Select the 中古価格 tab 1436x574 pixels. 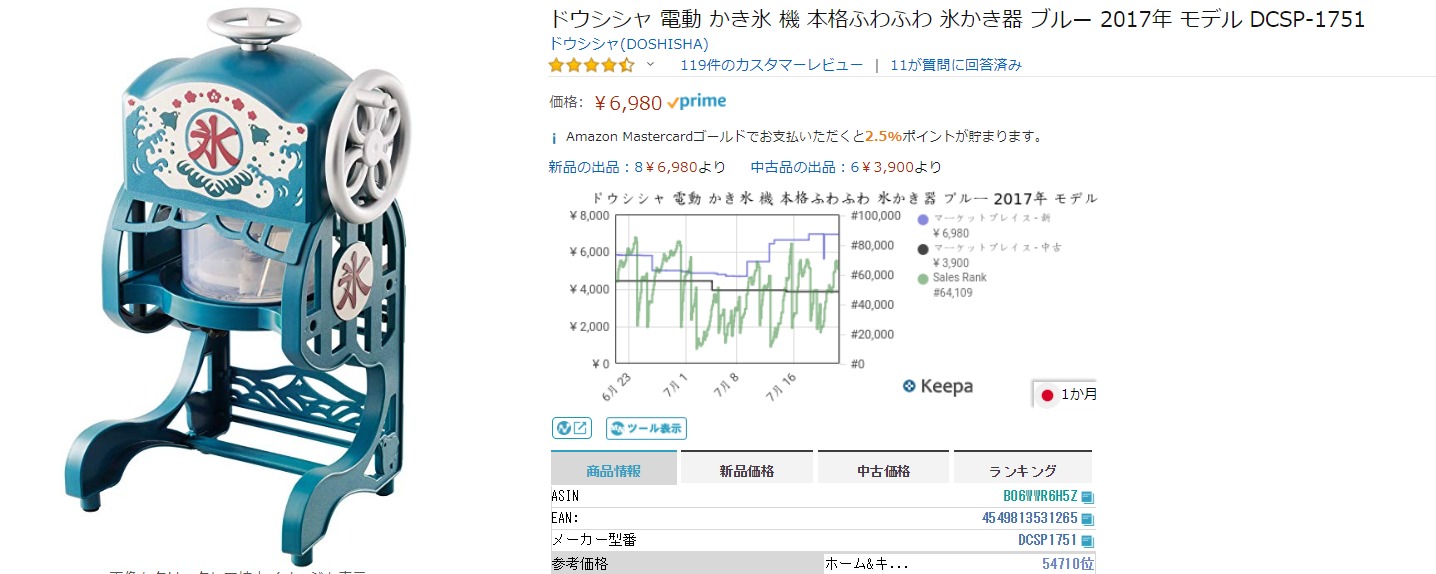[x=883, y=471]
